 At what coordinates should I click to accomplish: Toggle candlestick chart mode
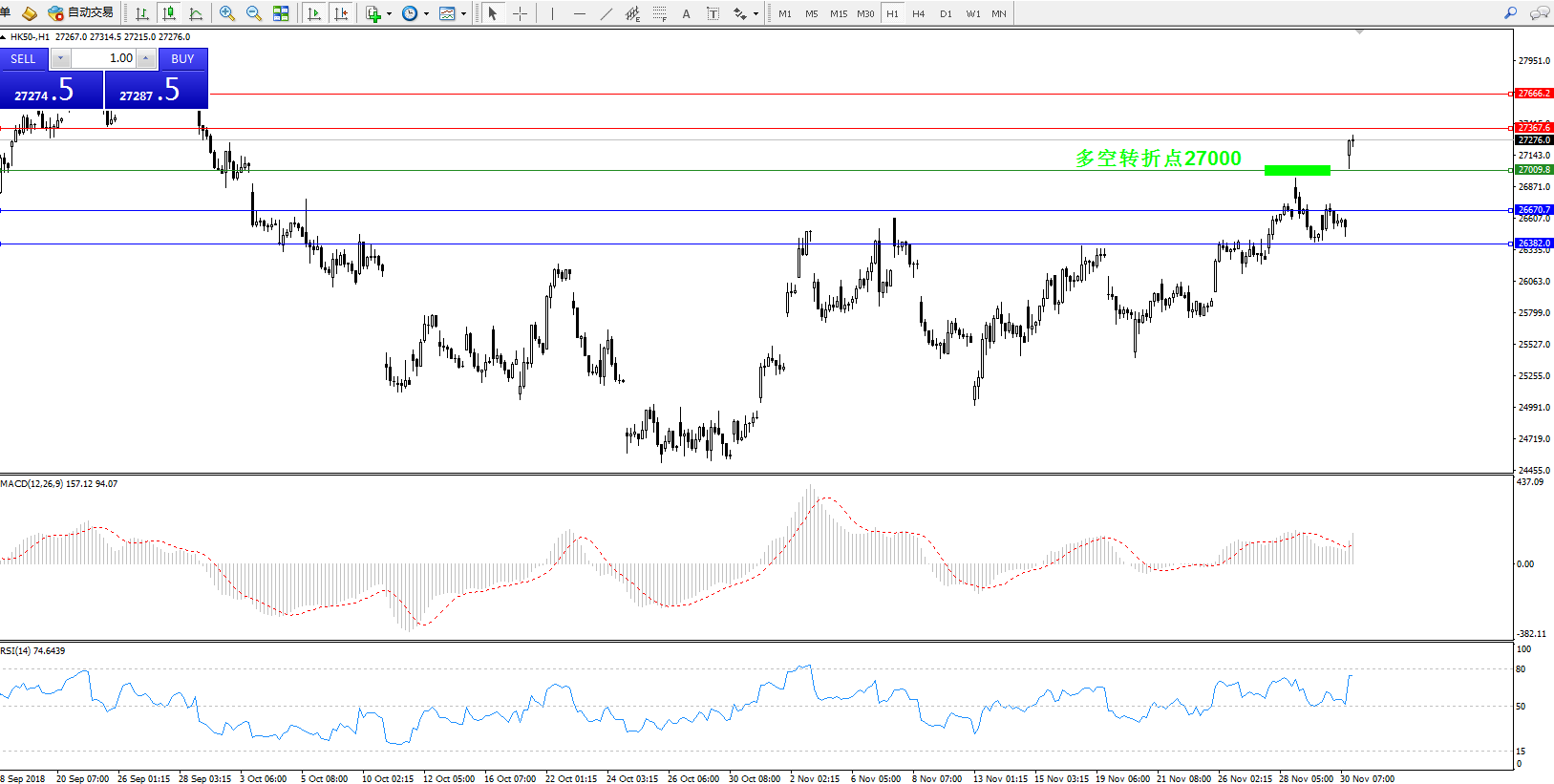tap(169, 13)
